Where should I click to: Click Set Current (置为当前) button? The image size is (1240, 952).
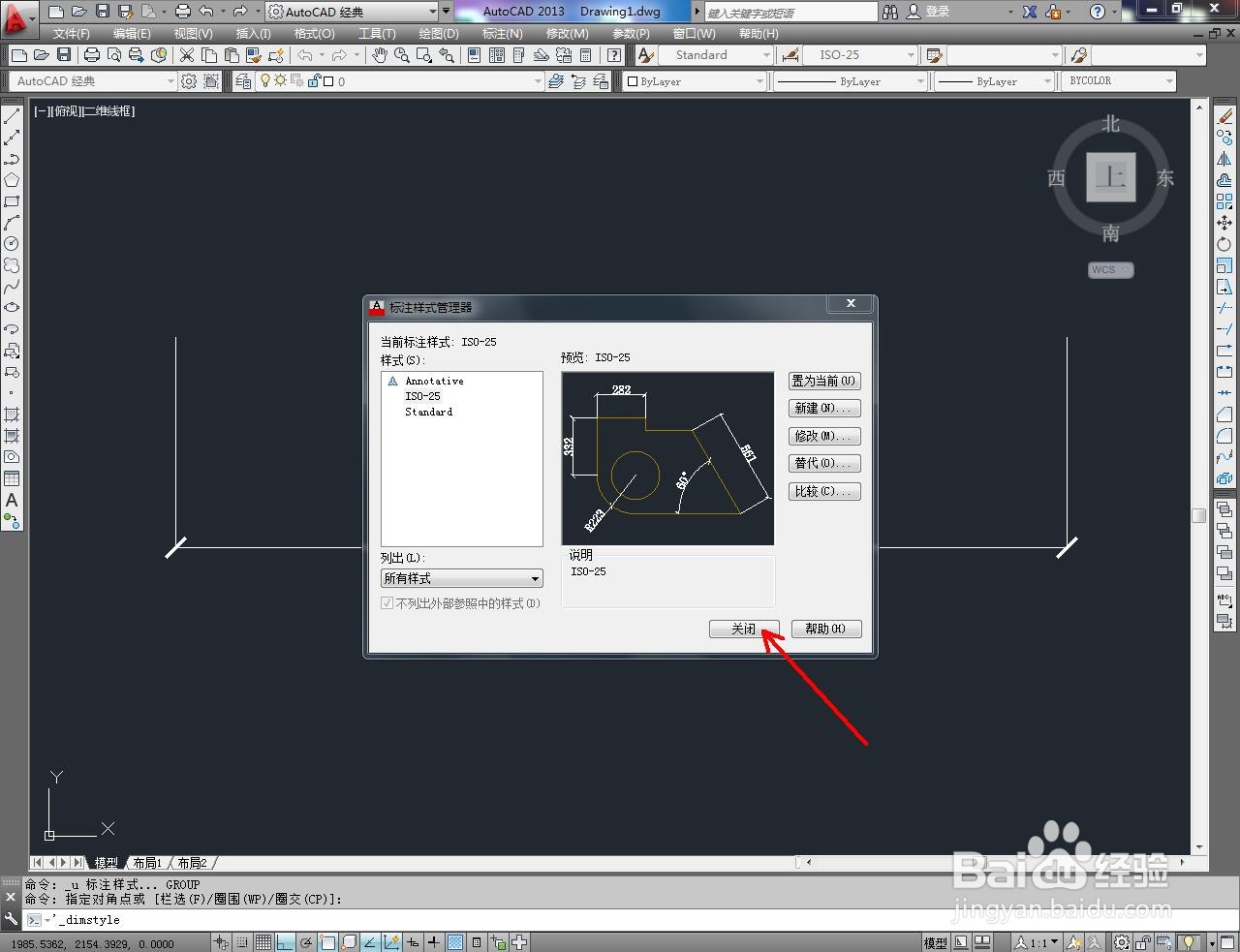point(824,381)
